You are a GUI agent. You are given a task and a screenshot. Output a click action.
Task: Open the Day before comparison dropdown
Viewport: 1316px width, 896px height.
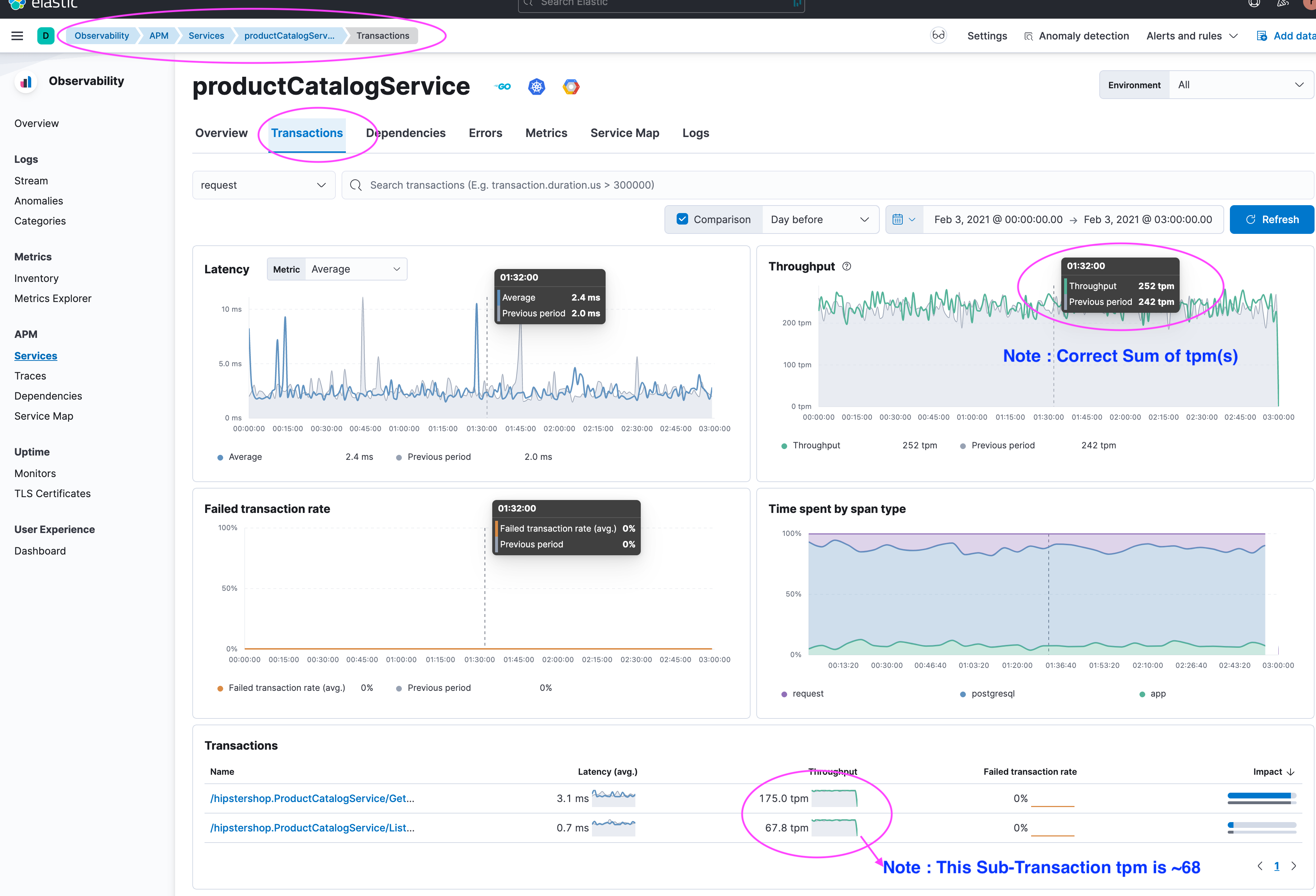coord(820,220)
